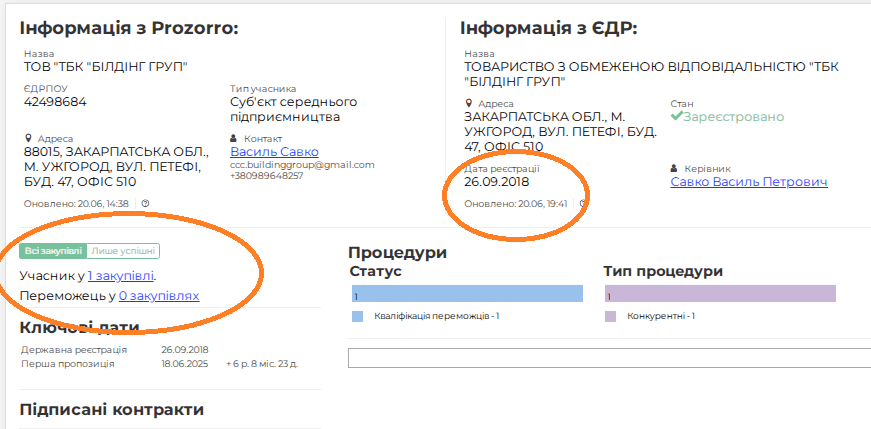Click the blue Статус bar in the chart
This screenshot has height=429, width=871.
coord(466,293)
